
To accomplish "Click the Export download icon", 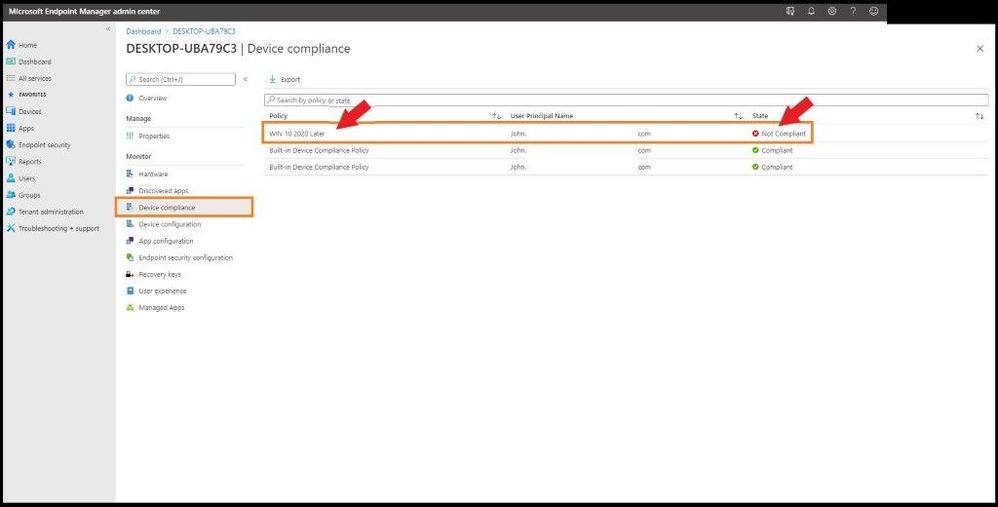I will 272,79.
